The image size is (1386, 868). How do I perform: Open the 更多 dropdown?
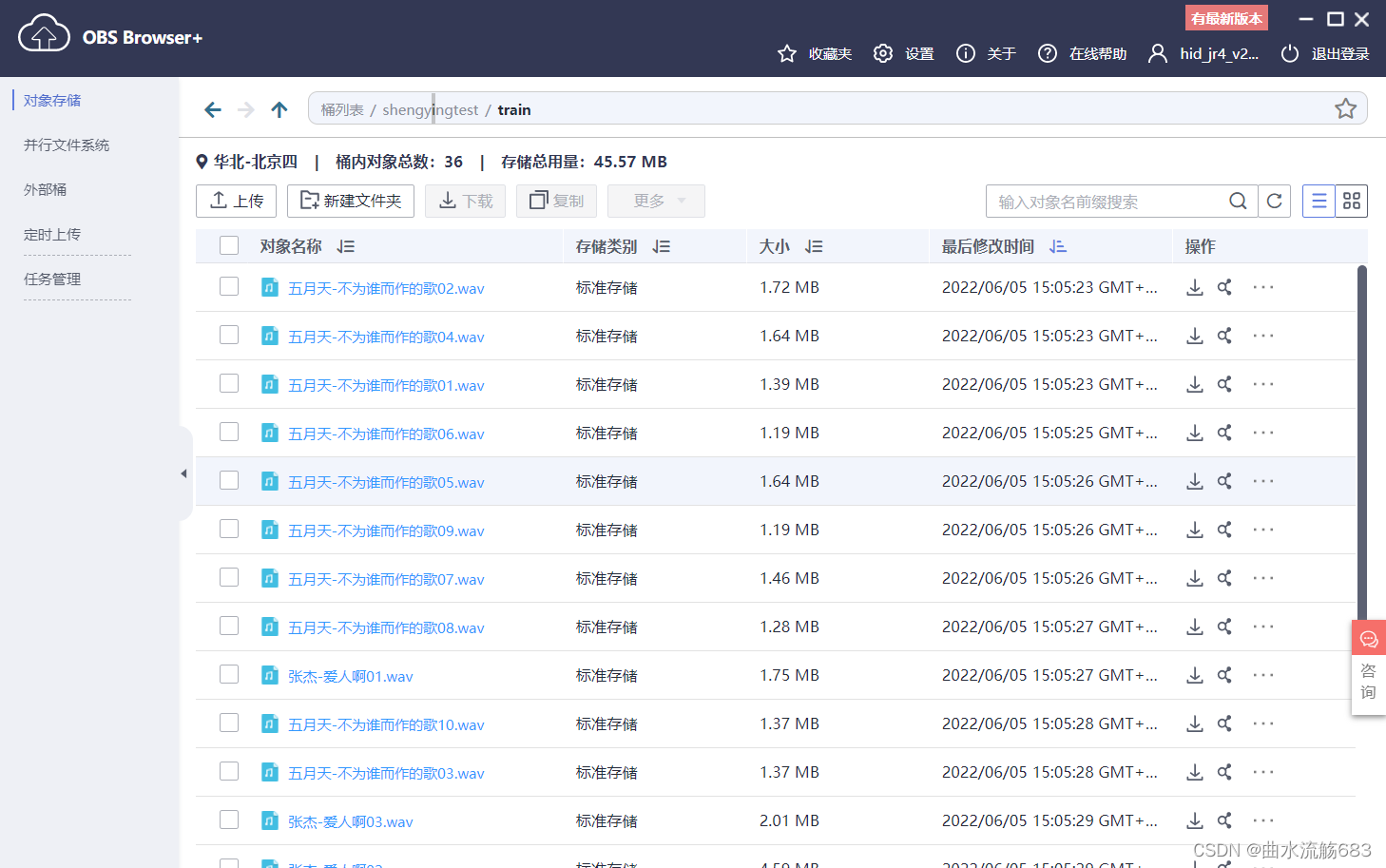tap(656, 201)
